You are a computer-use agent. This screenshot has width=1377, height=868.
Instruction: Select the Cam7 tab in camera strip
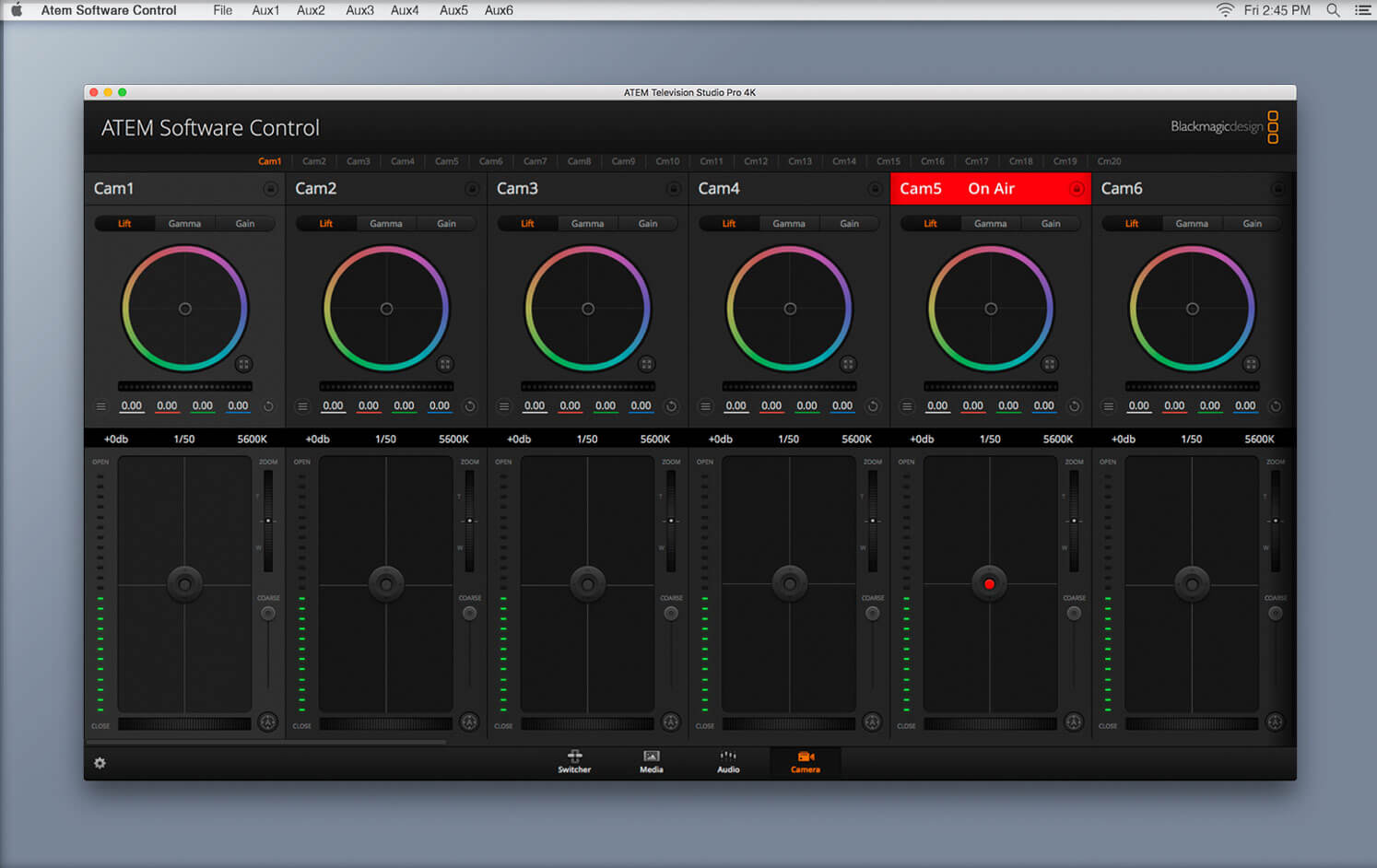coord(535,161)
